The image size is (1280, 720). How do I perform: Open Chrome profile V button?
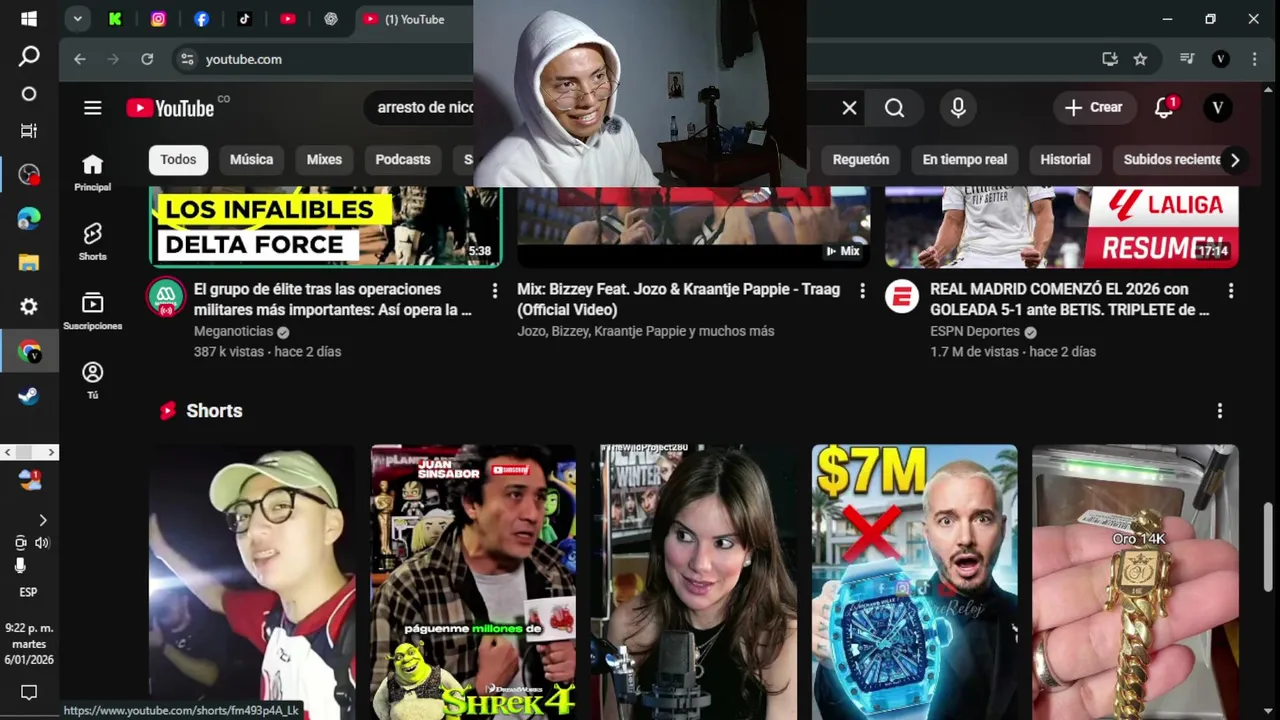coord(1220,59)
